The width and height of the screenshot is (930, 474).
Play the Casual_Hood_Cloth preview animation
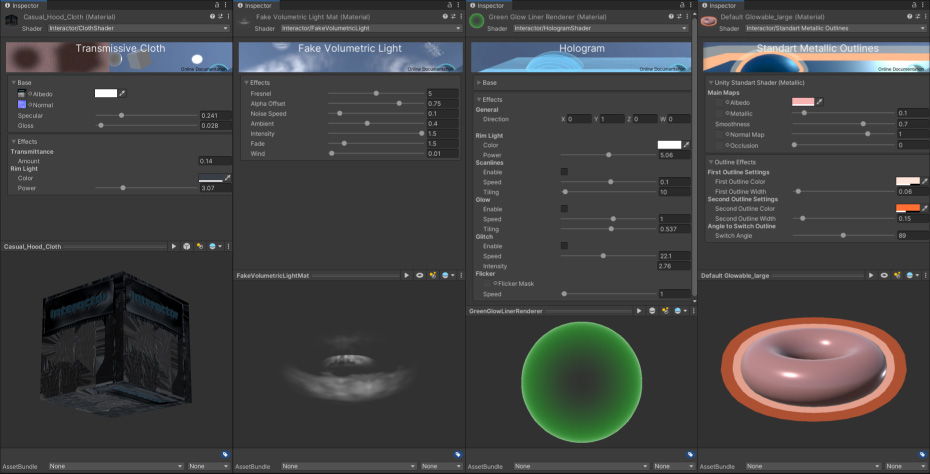tap(173, 246)
